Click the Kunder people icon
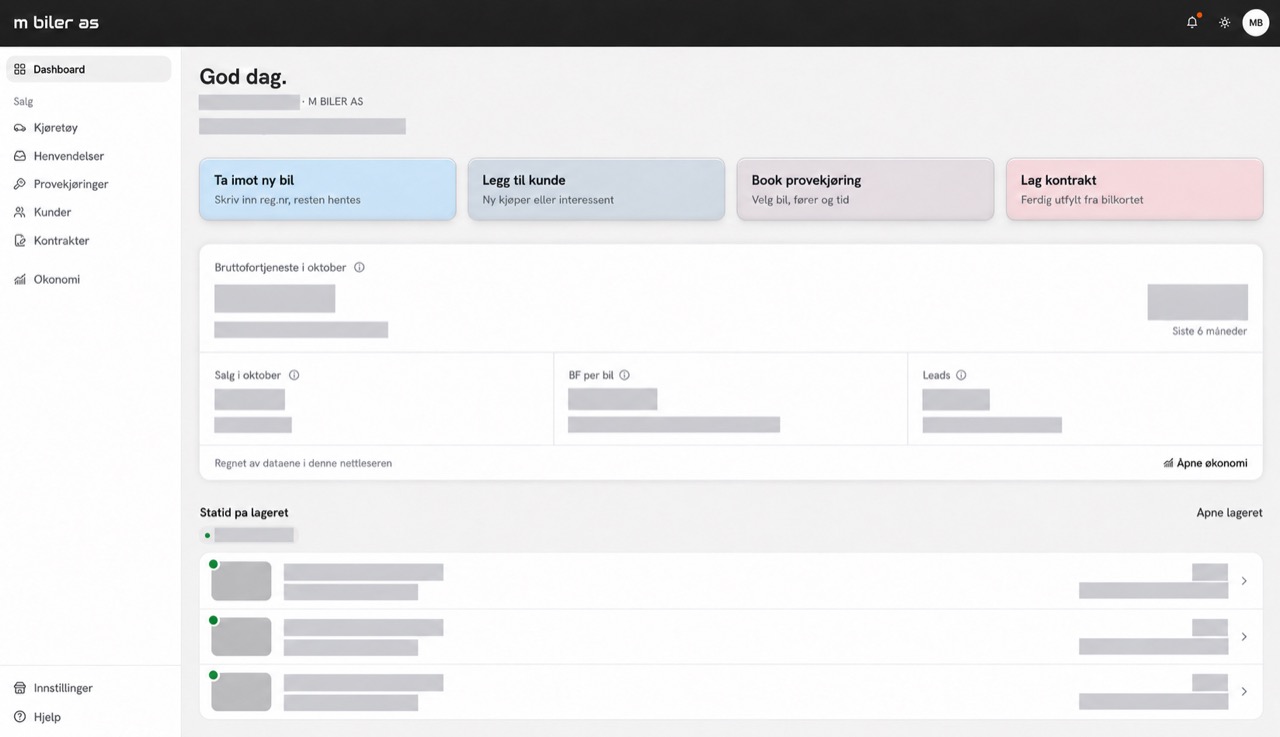Image resolution: width=1280 pixels, height=737 pixels. click(20, 212)
